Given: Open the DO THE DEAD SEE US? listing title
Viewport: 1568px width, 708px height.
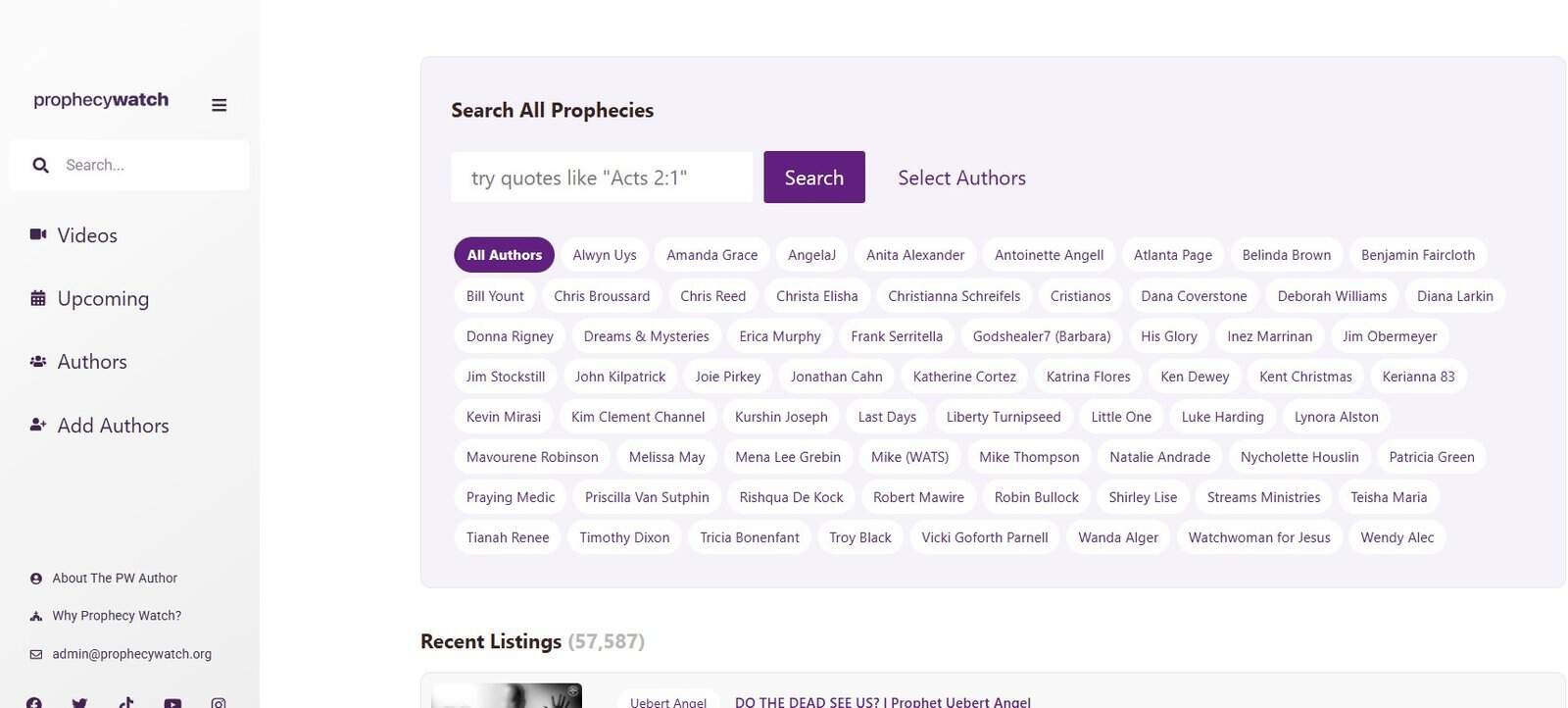Looking at the screenshot, I should [x=883, y=702].
